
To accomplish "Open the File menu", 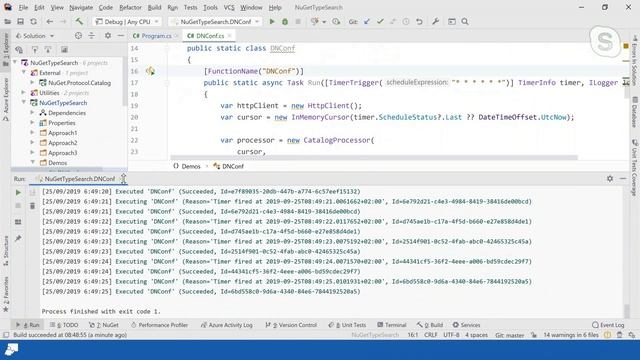I will point(23,7).
